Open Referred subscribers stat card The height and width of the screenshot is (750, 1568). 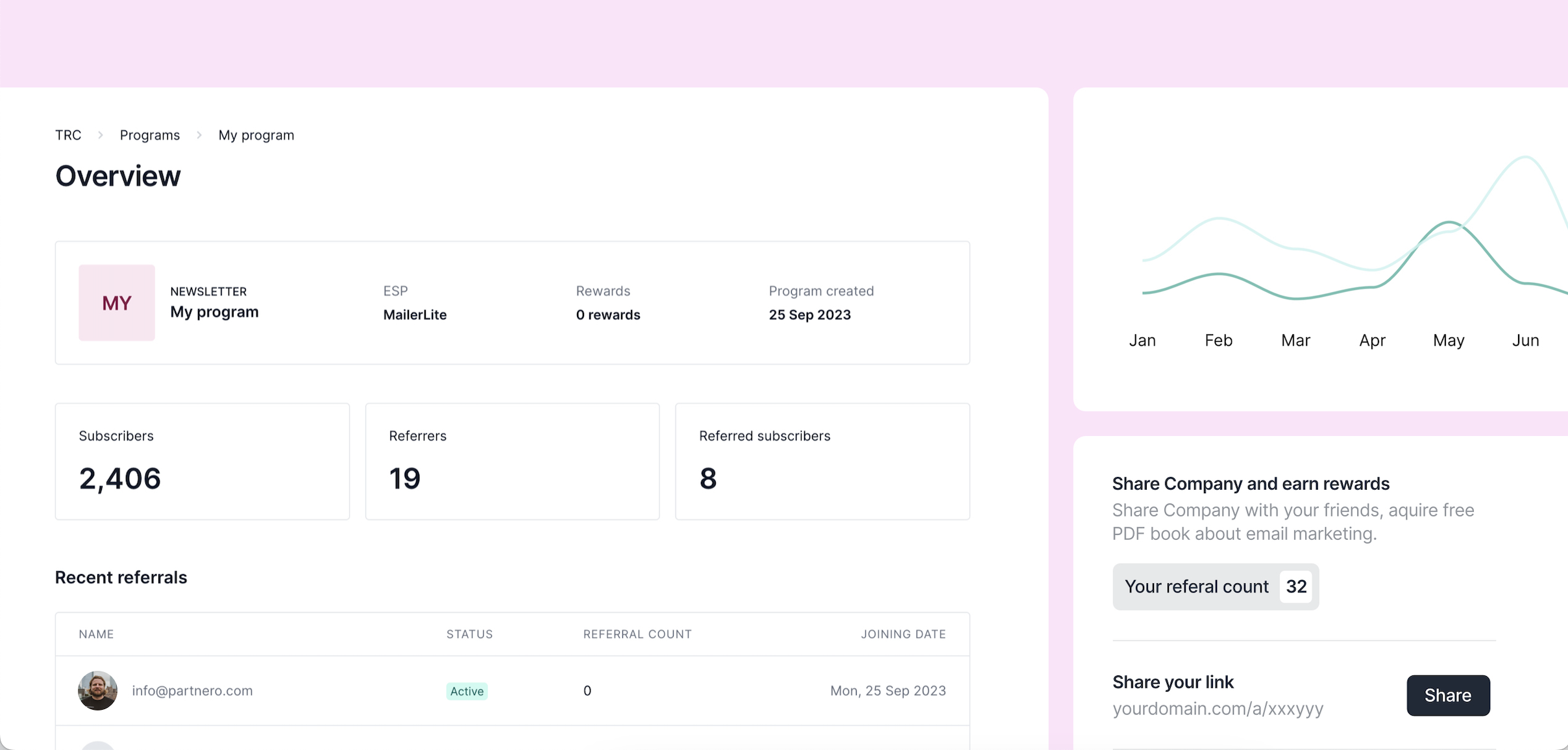[x=822, y=461]
